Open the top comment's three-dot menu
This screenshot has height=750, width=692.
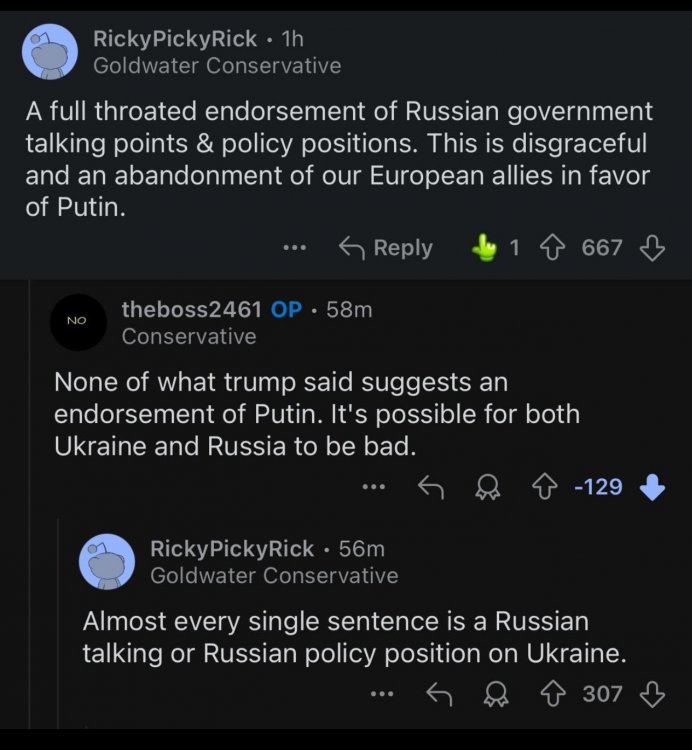click(294, 247)
